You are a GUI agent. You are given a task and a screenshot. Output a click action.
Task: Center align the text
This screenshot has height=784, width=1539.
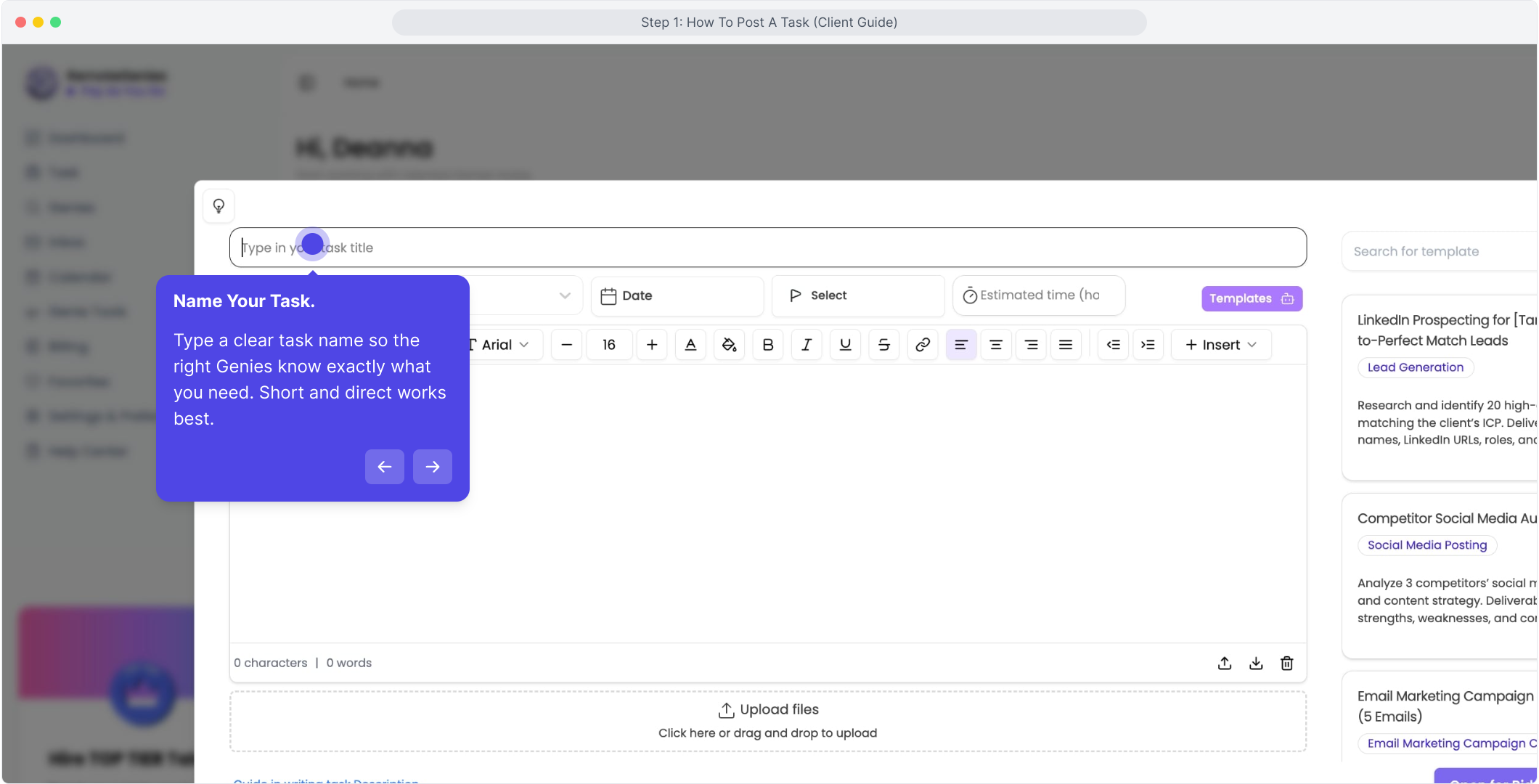coord(995,345)
